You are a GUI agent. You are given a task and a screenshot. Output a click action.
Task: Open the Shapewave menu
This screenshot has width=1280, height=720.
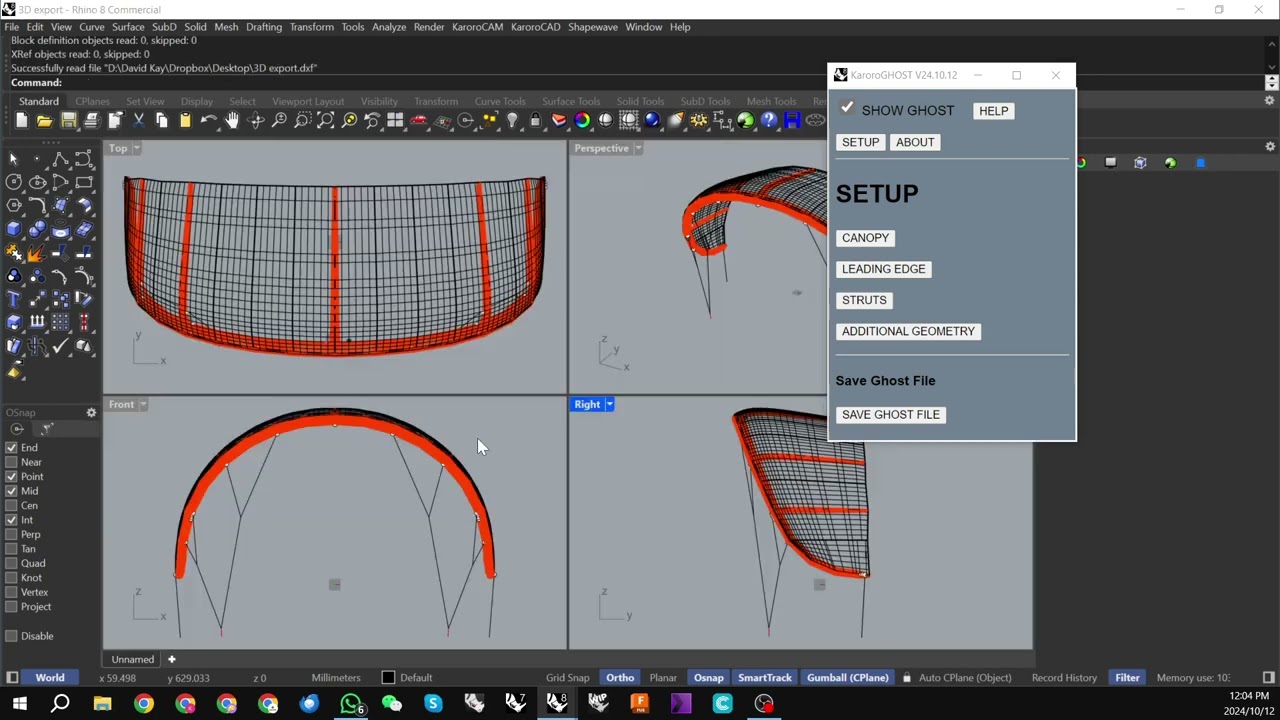click(x=593, y=27)
